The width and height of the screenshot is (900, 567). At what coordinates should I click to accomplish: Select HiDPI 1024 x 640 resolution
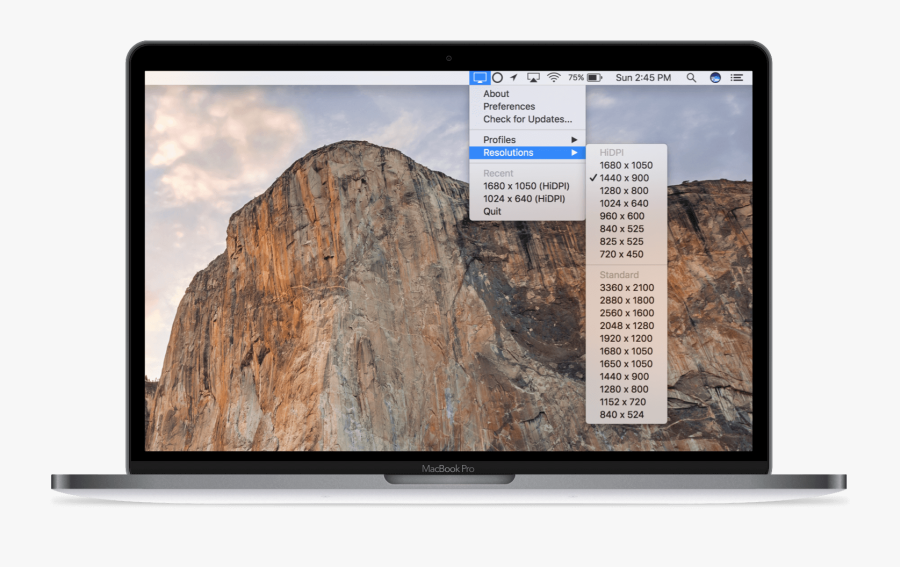(x=626, y=203)
